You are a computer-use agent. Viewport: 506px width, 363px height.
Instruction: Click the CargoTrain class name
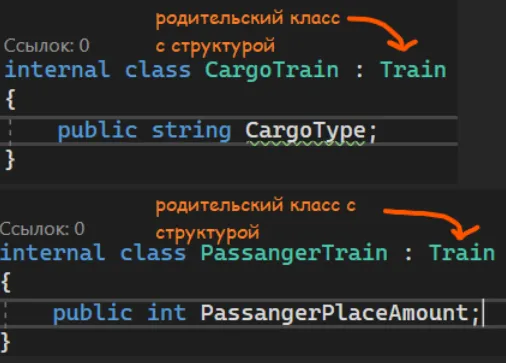click(272, 71)
